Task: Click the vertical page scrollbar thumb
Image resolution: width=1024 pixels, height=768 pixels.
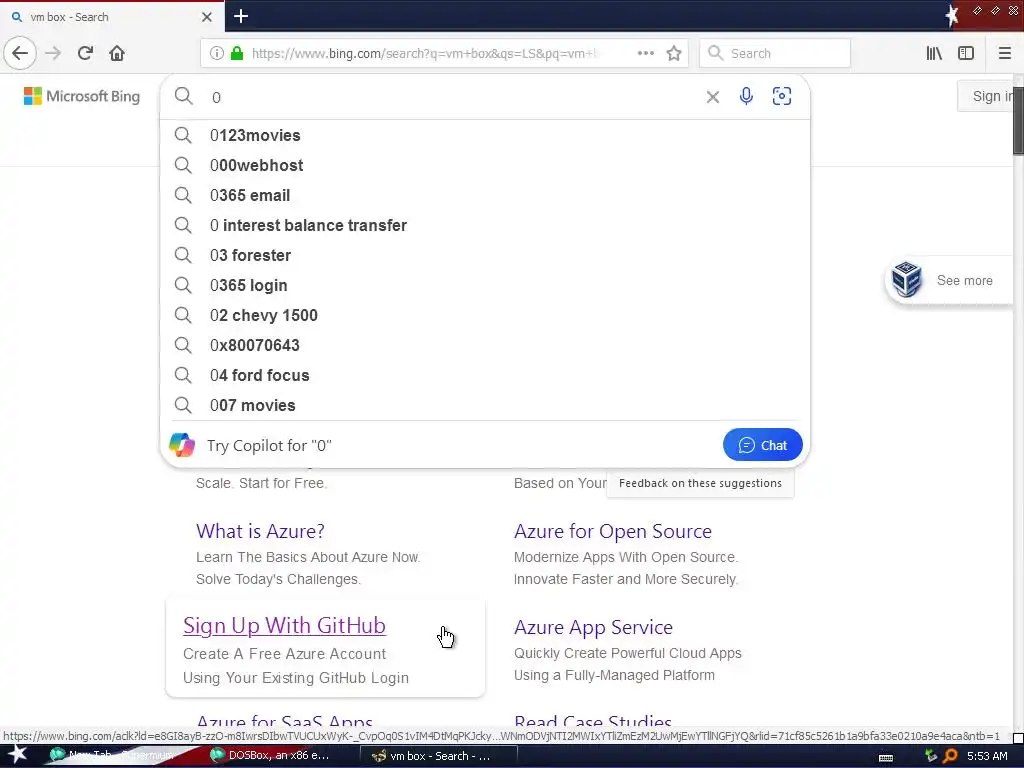Action: pos(1018,121)
